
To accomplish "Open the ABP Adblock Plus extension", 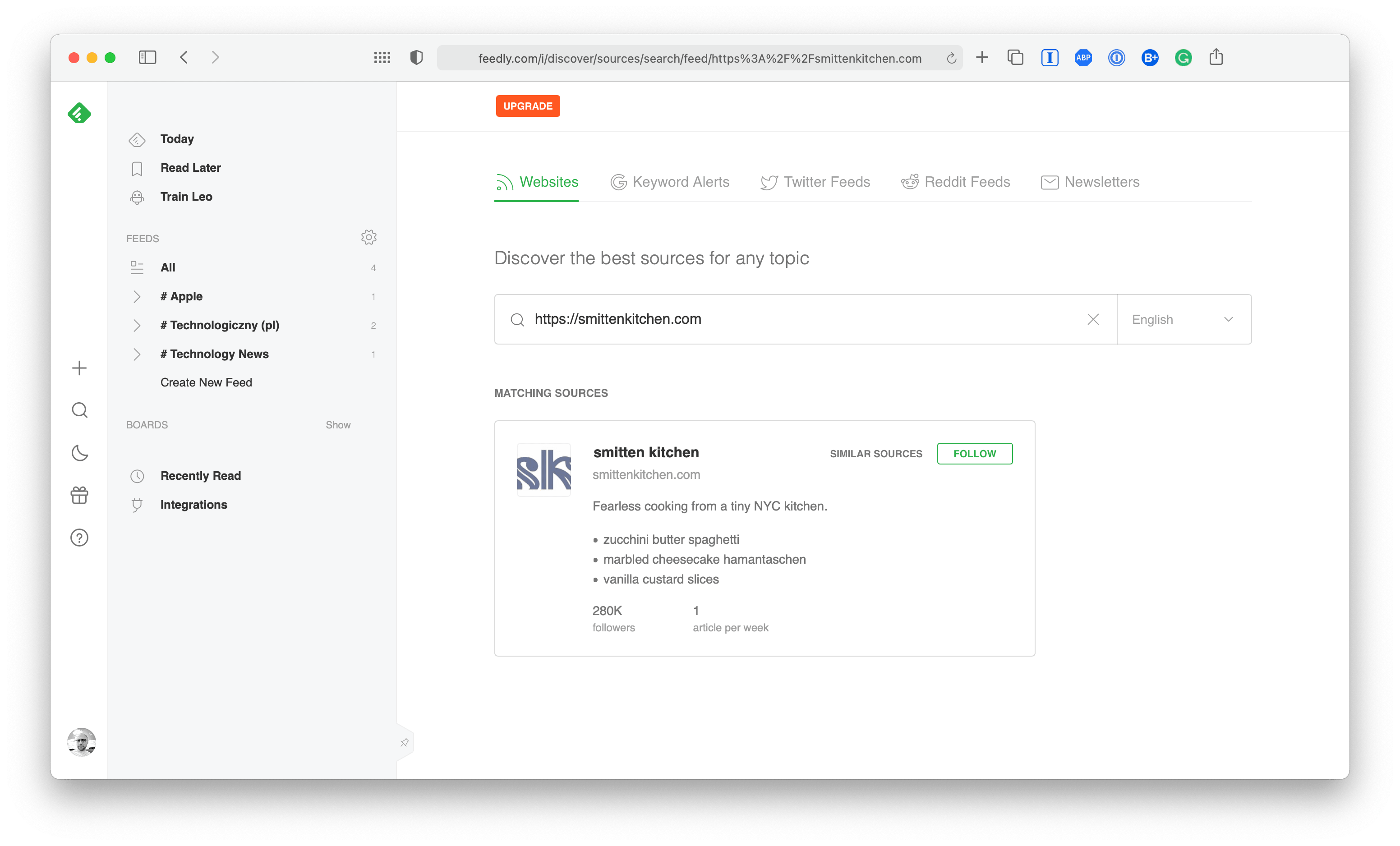I will (x=1083, y=57).
